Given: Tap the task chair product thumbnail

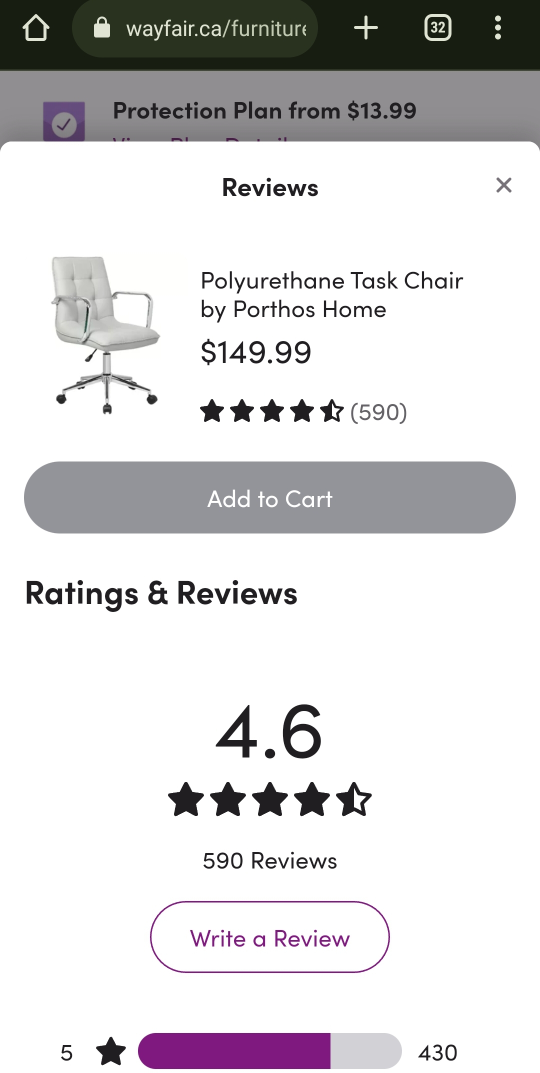Looking at the screenshot, I should tap(105, 335).
